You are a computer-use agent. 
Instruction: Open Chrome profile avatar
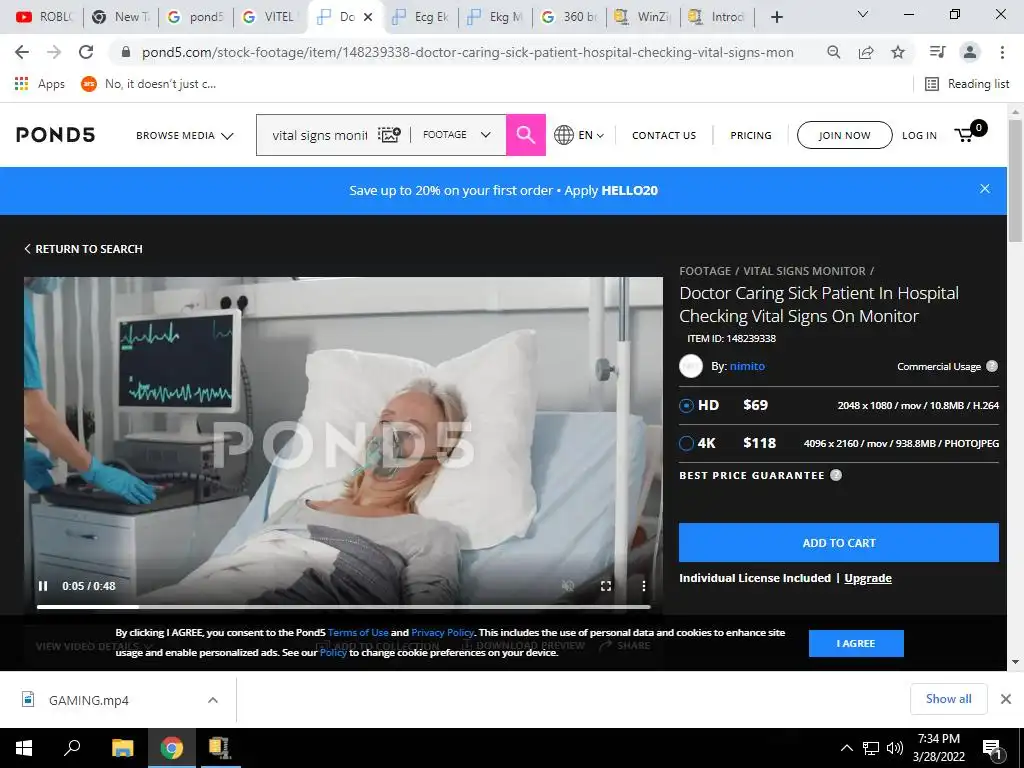pyautogui.click(x=970, y=52)
